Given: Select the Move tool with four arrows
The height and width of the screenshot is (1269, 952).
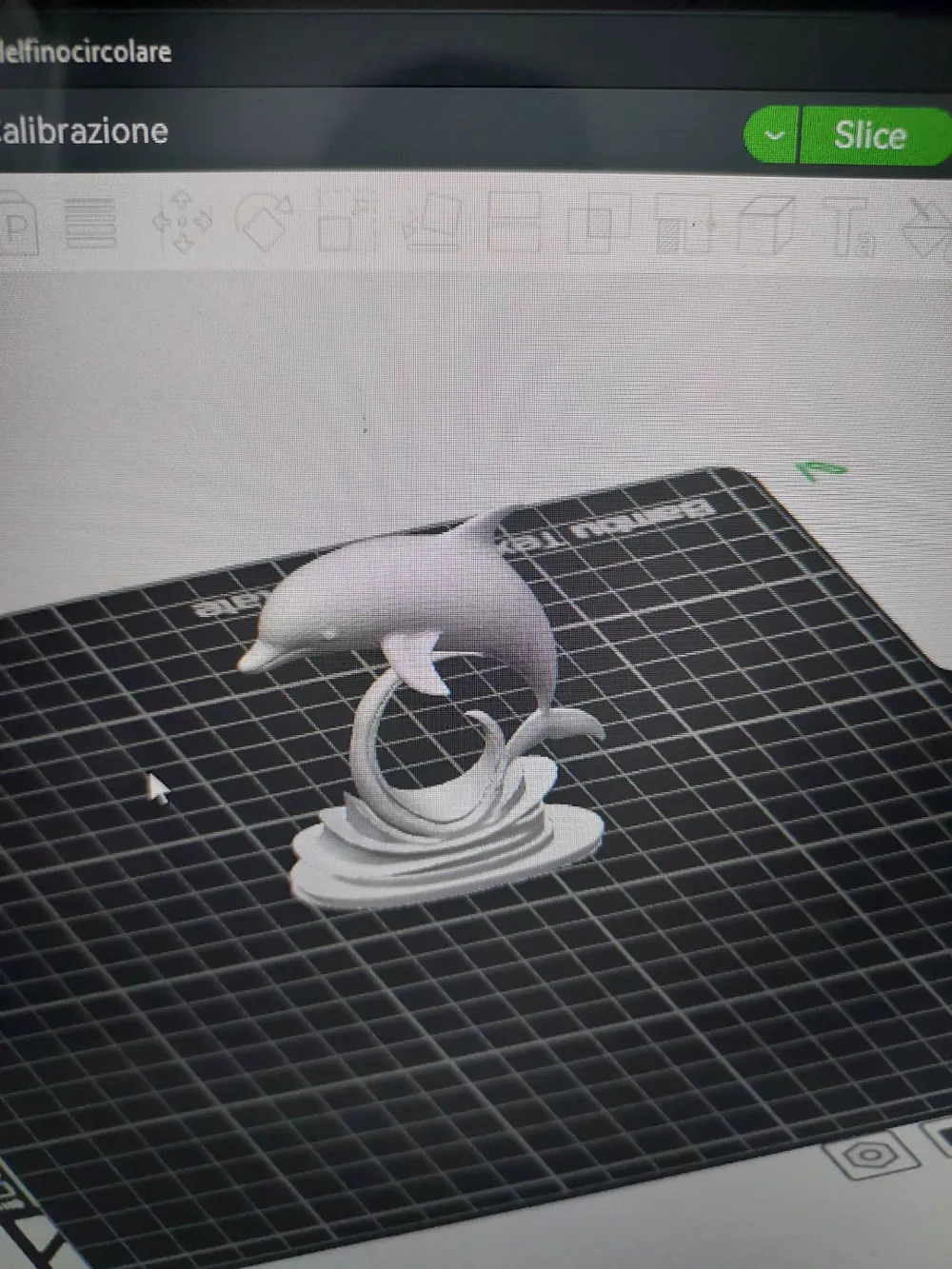Looking at the screenshot, I should tap(182, 221).
